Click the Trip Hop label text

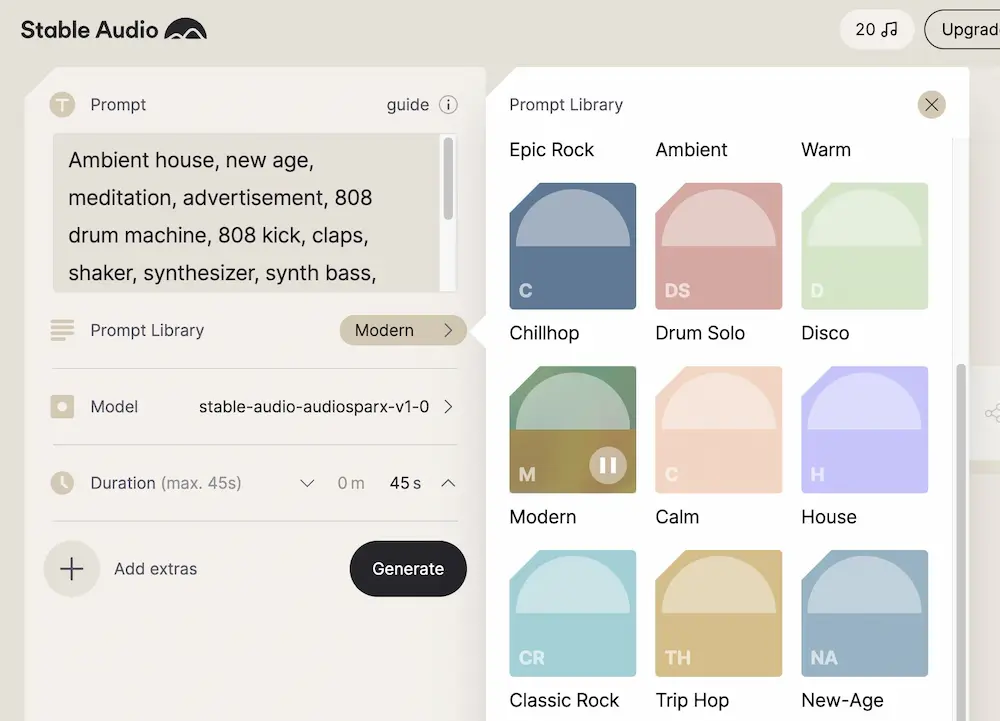tap(692, 700)
